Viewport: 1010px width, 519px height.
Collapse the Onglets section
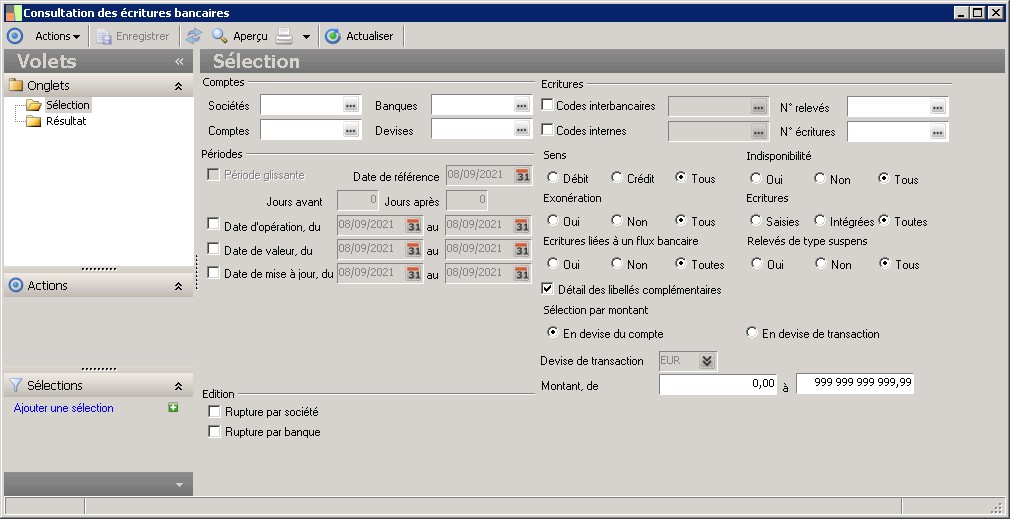(178, 86)
